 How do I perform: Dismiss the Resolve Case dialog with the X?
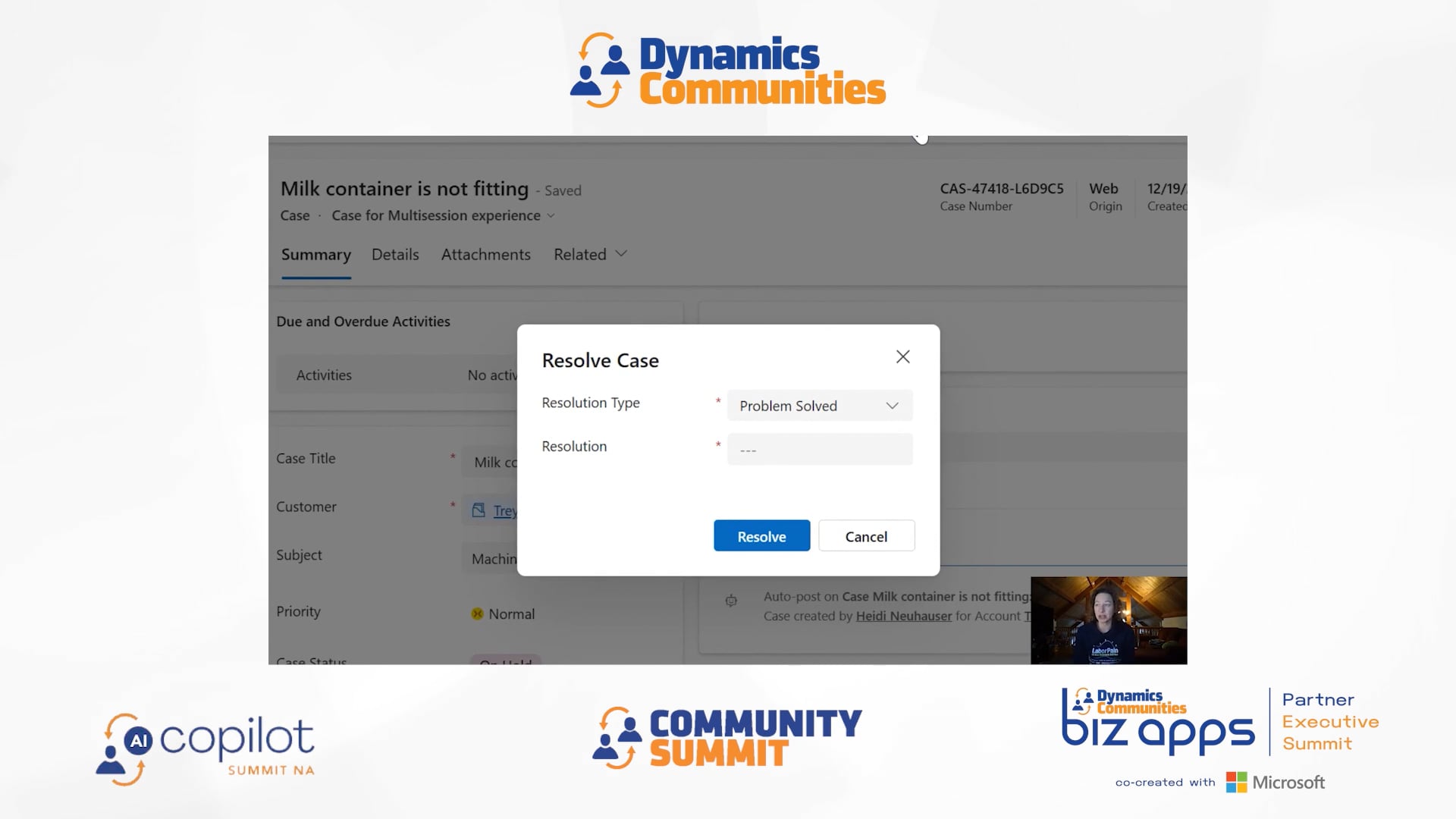(x=902, y=356)
